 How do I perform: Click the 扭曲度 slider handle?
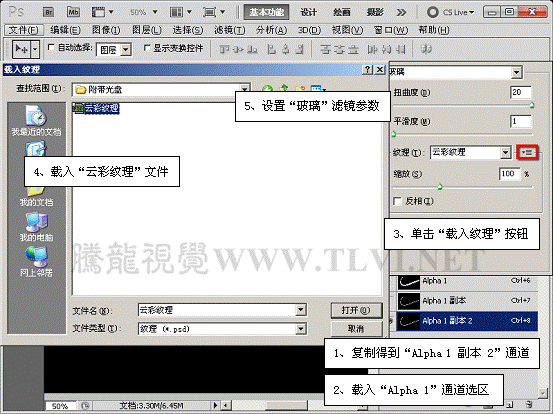tap(532, 105)
